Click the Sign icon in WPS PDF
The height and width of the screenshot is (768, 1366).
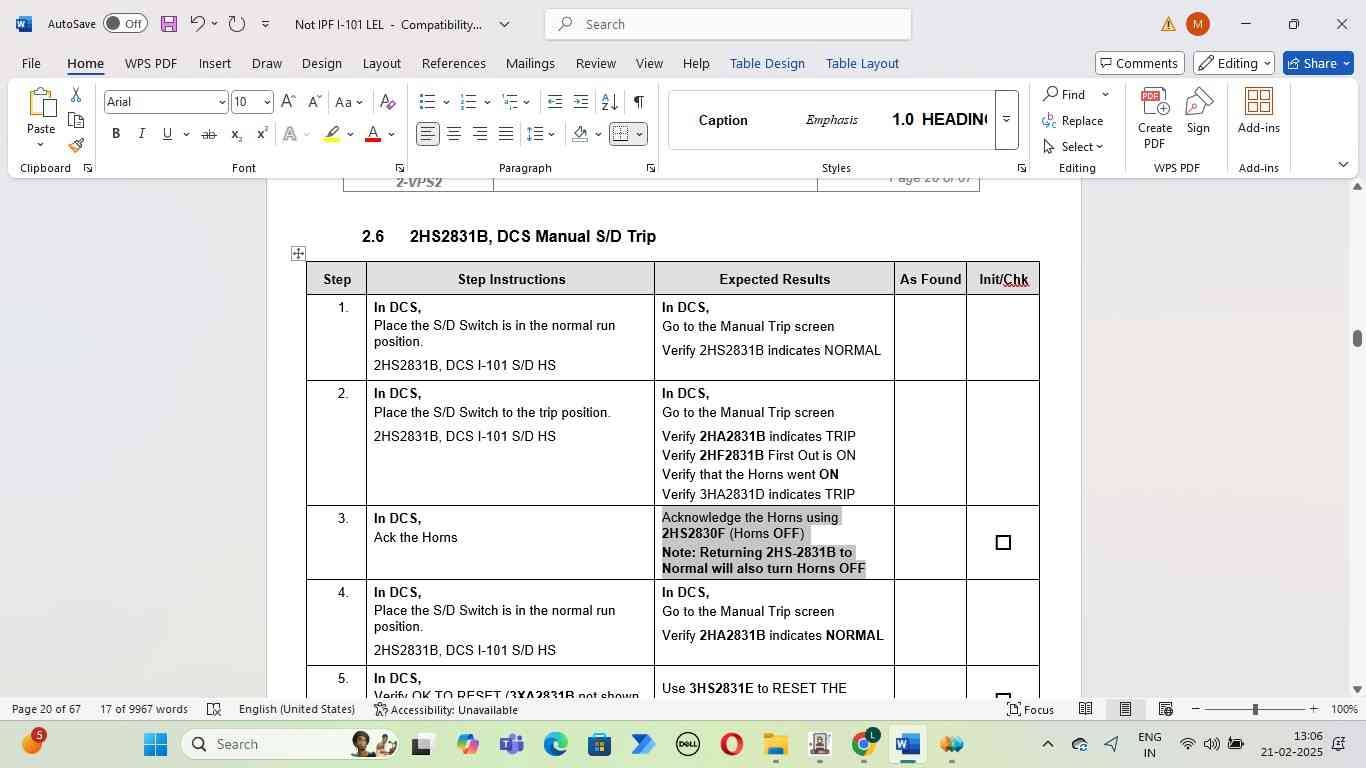[x=1198, y=111]
